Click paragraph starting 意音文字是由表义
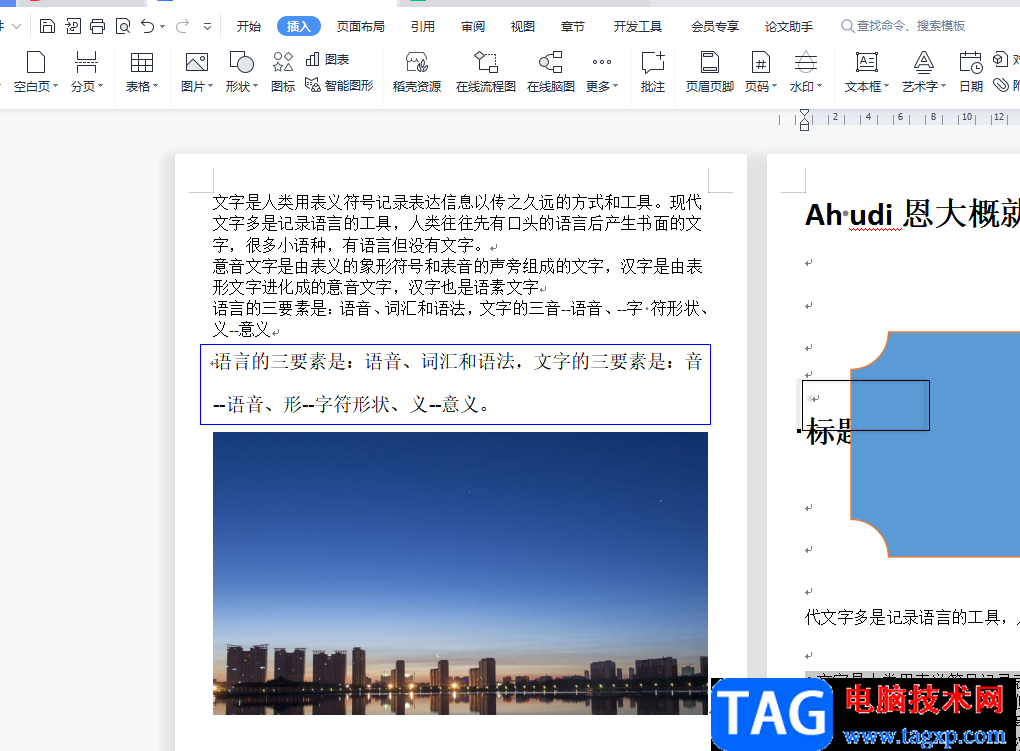This screenshot has width=1020, height=751. (457, 277)
